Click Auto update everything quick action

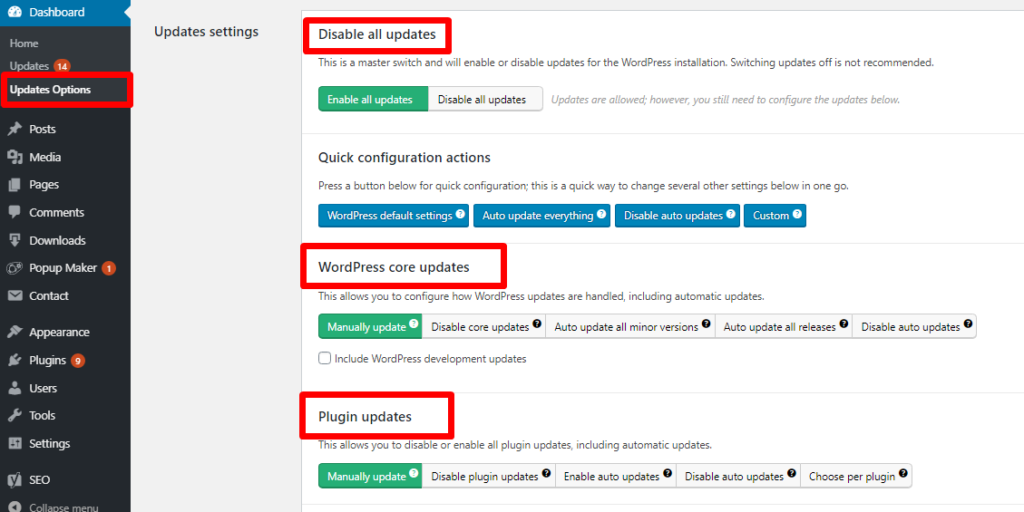542,216
